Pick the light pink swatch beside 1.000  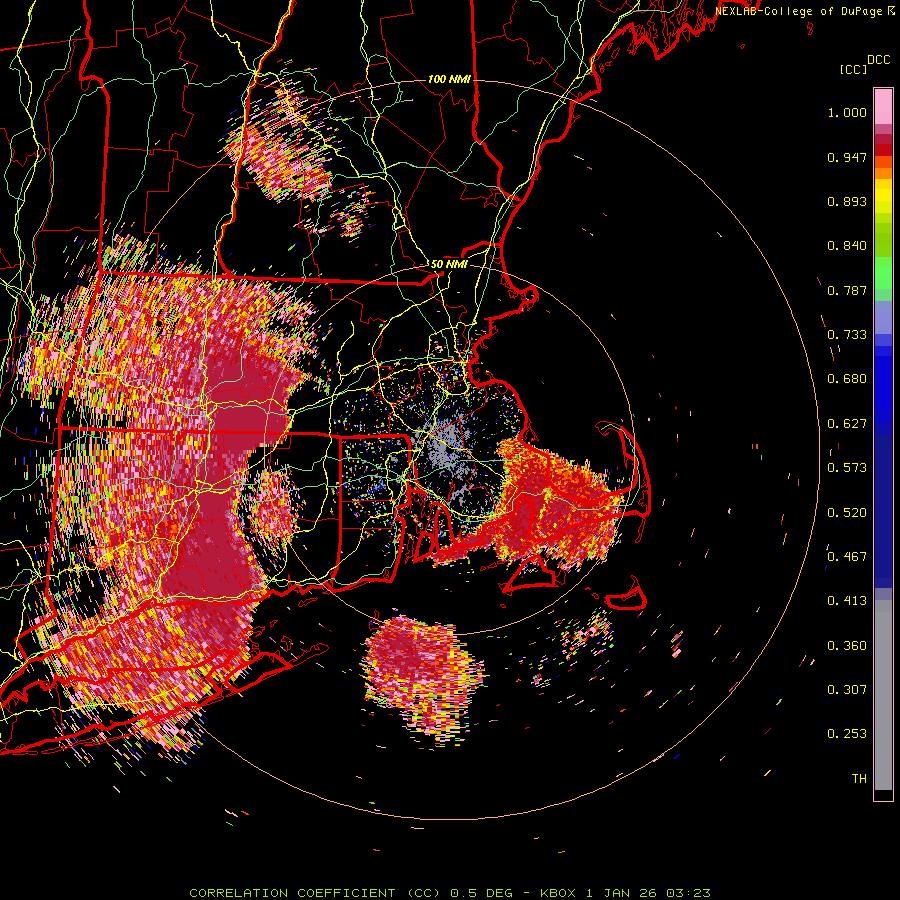(883, 106)
